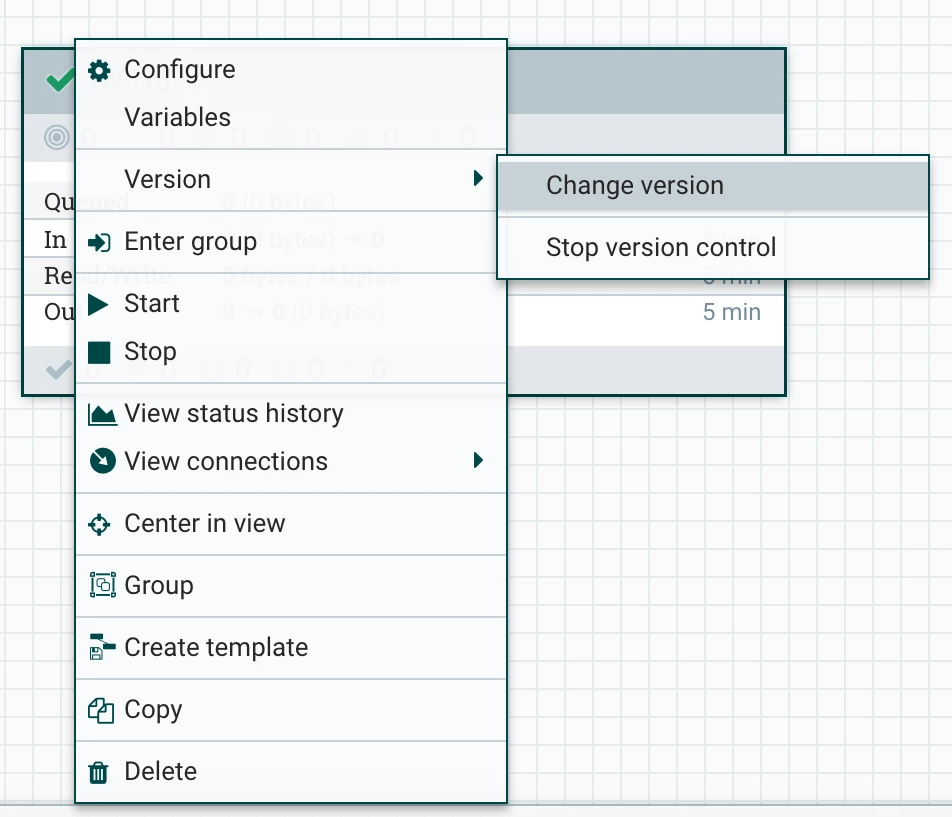Click the Stop square icon
Viewport: 952px width, 817px height.
coord(99,352)
